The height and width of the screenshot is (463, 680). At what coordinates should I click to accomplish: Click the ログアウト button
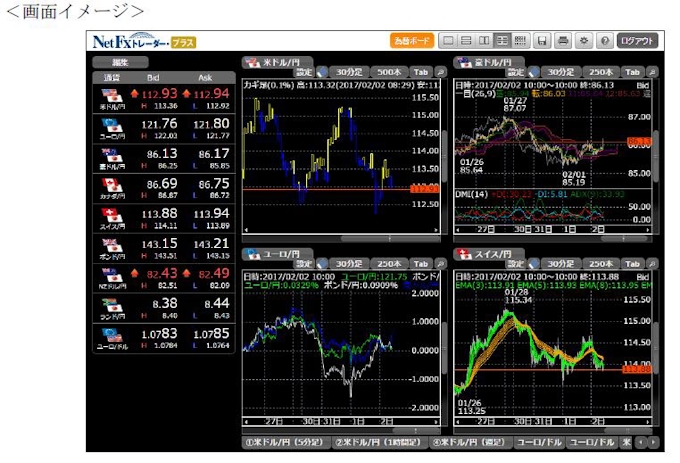[638, 41]
